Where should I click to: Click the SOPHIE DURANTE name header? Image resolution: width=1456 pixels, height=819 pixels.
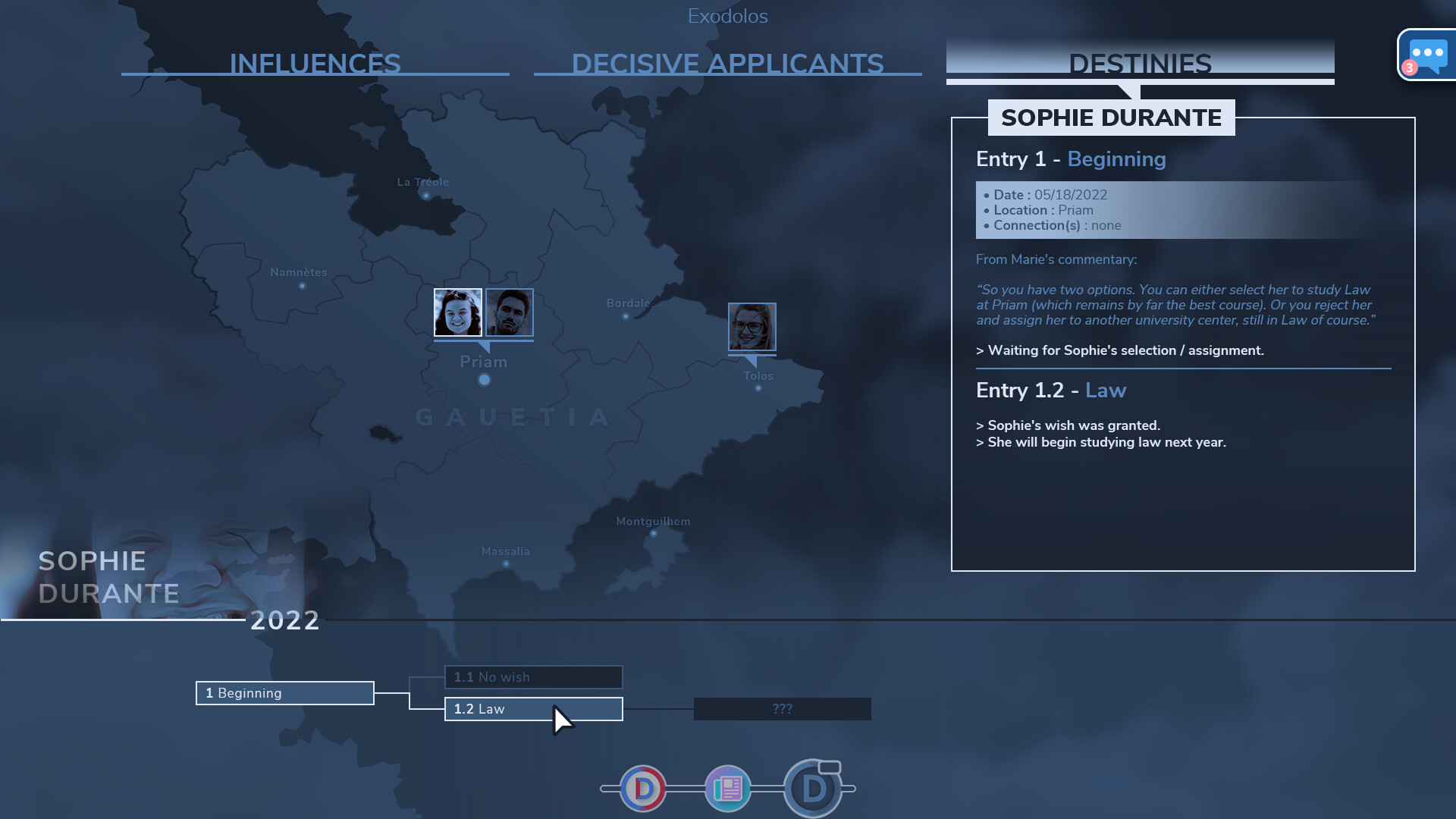point(1111,118)
